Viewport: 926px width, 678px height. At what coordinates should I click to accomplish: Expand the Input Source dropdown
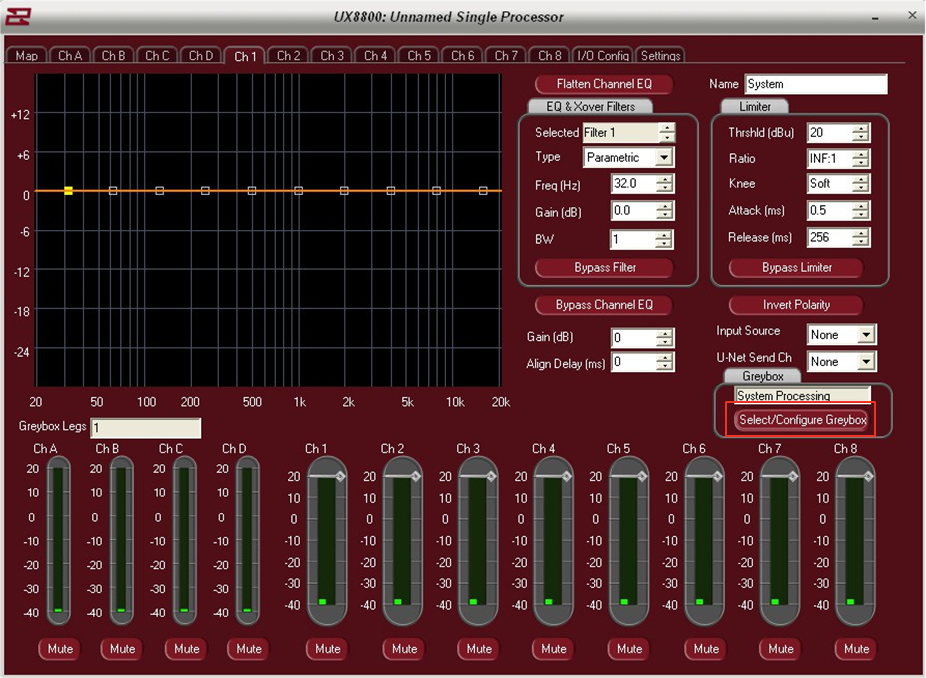point(866,335)
